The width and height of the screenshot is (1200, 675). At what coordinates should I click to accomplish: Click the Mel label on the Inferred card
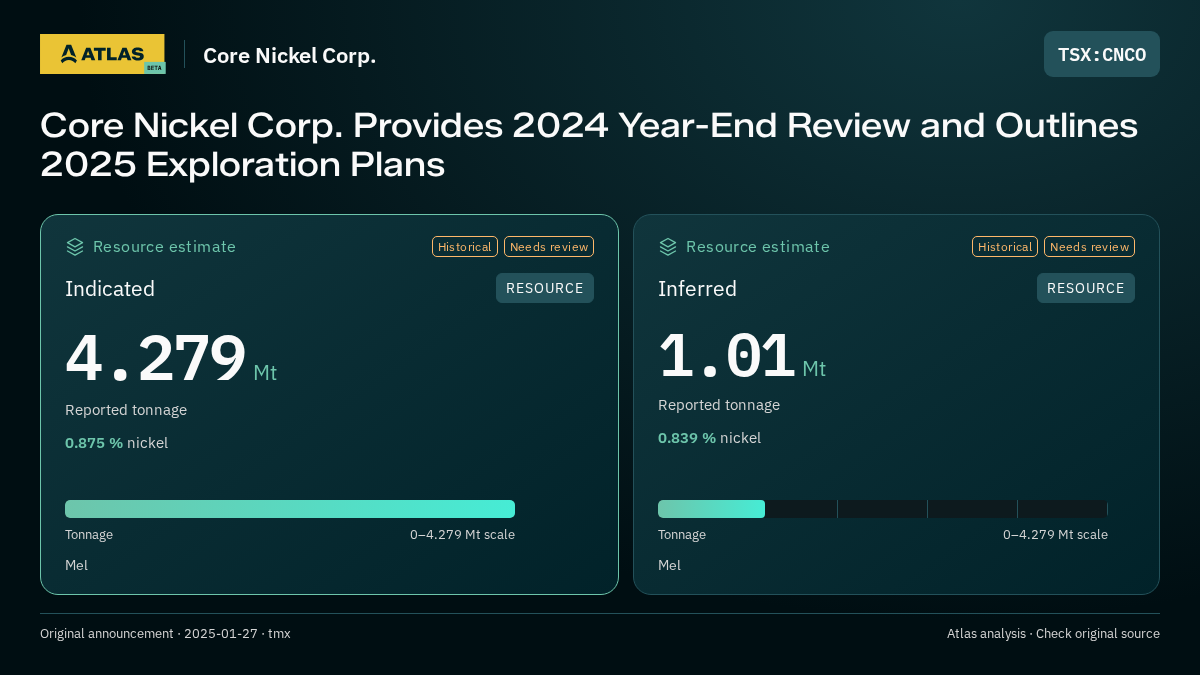(x=669, y=566)
